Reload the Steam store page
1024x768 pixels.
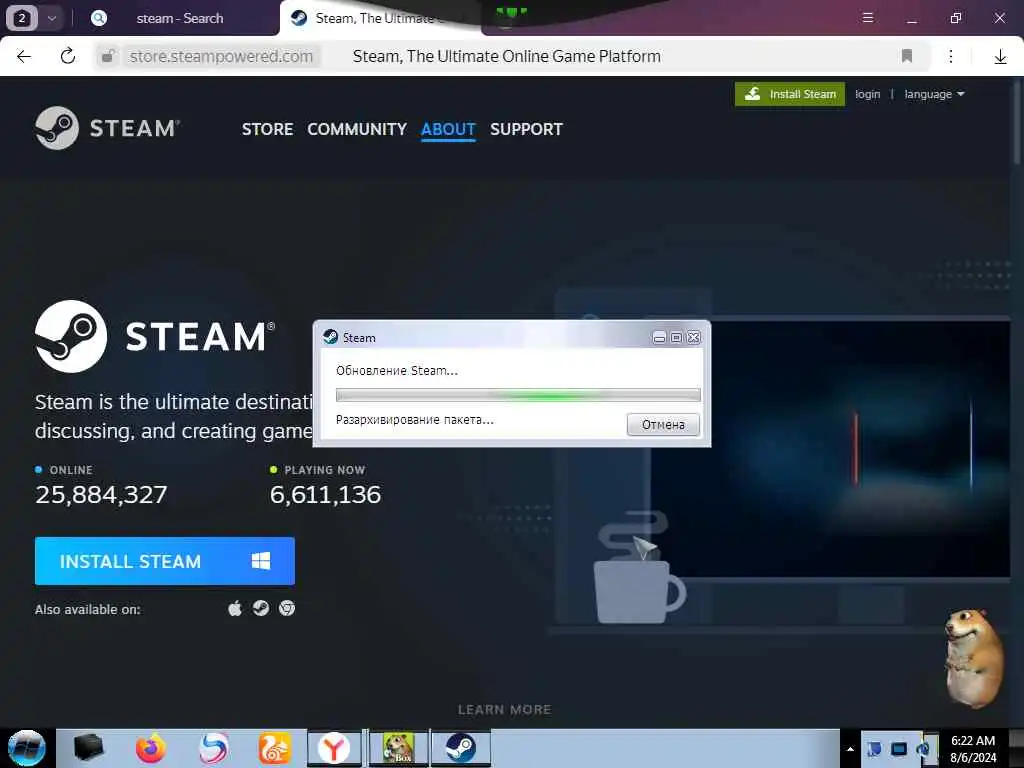pos(67,57)
